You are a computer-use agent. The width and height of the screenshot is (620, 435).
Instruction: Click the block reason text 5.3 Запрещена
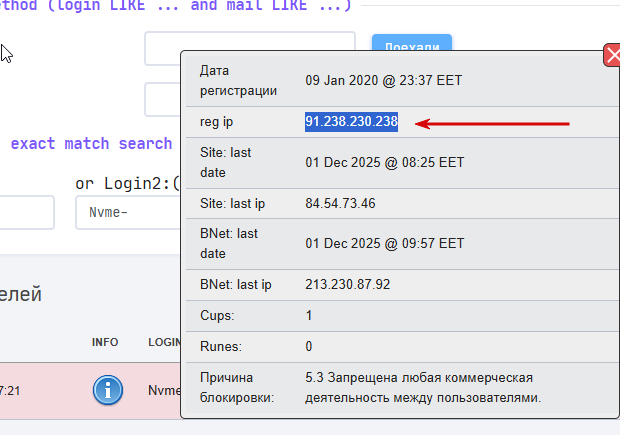coord(423,388)
